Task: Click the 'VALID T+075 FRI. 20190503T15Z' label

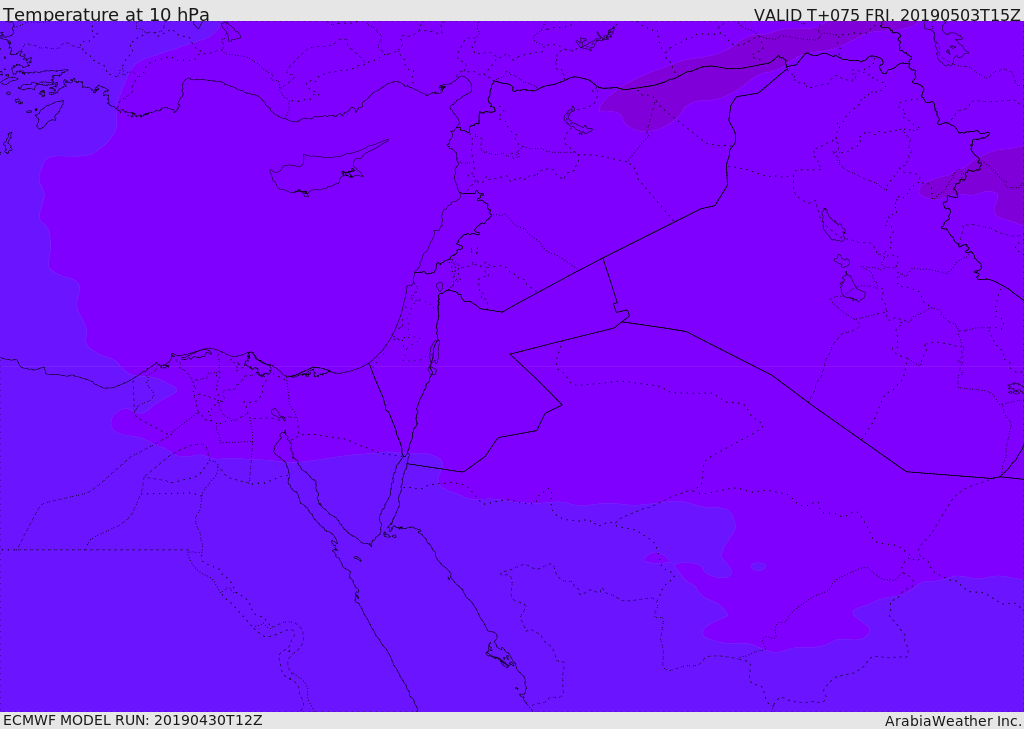Action: (887, 14)
